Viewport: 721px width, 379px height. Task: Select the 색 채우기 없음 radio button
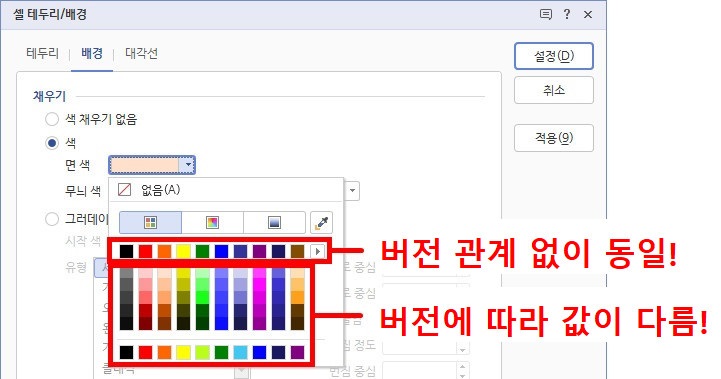pos(52,120)
